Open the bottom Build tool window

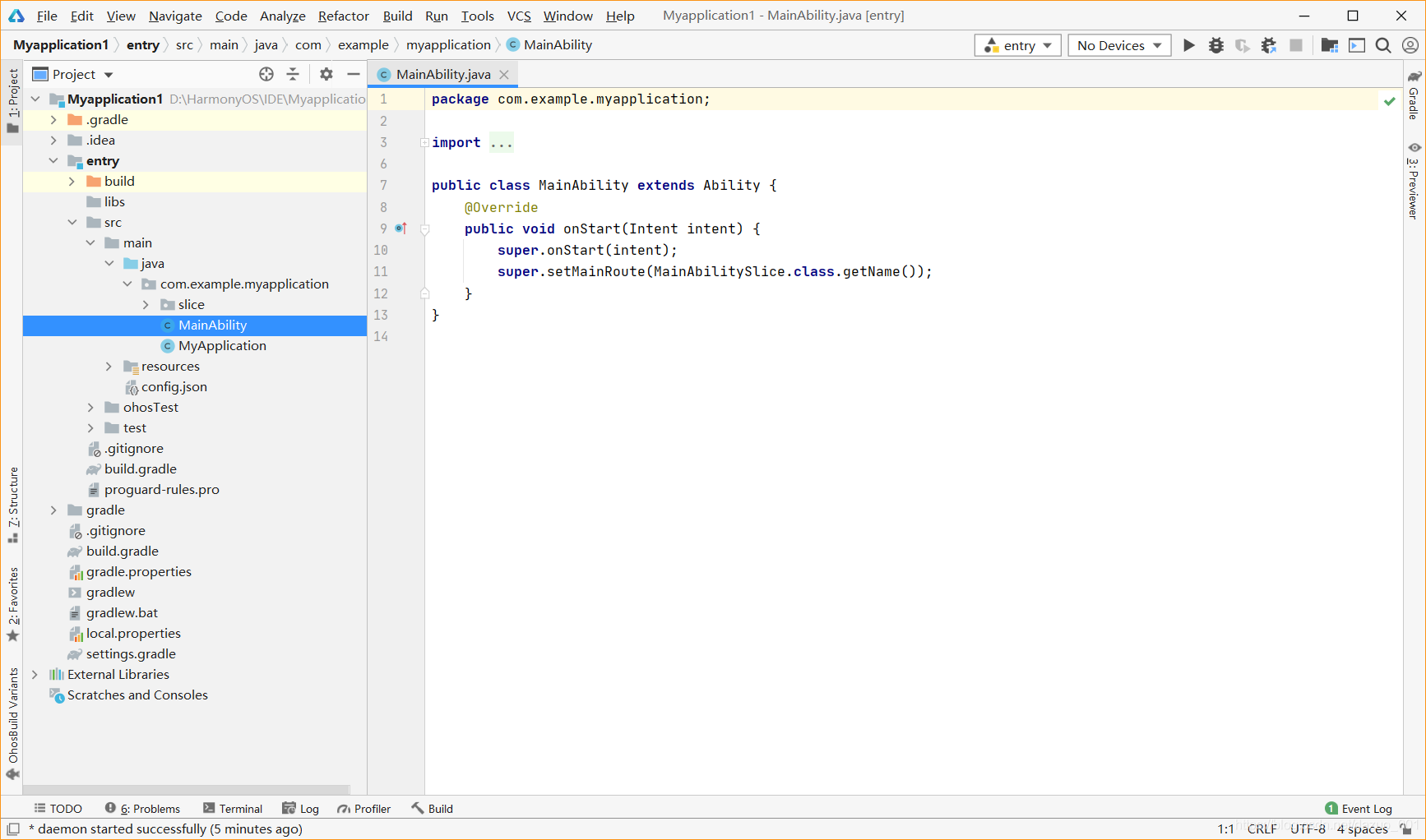[x=433, y=809]
